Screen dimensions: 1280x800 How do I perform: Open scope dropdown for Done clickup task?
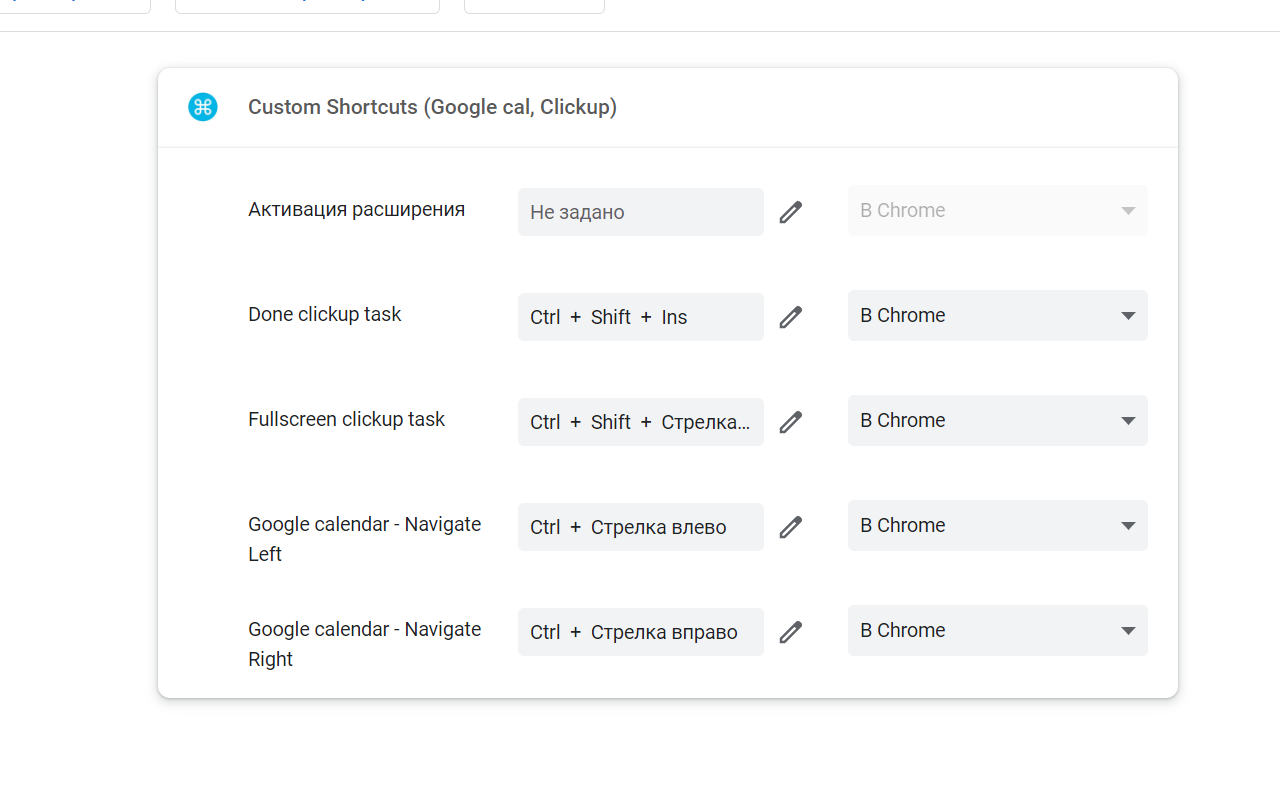pyautogui.click(x=997, y=316)
